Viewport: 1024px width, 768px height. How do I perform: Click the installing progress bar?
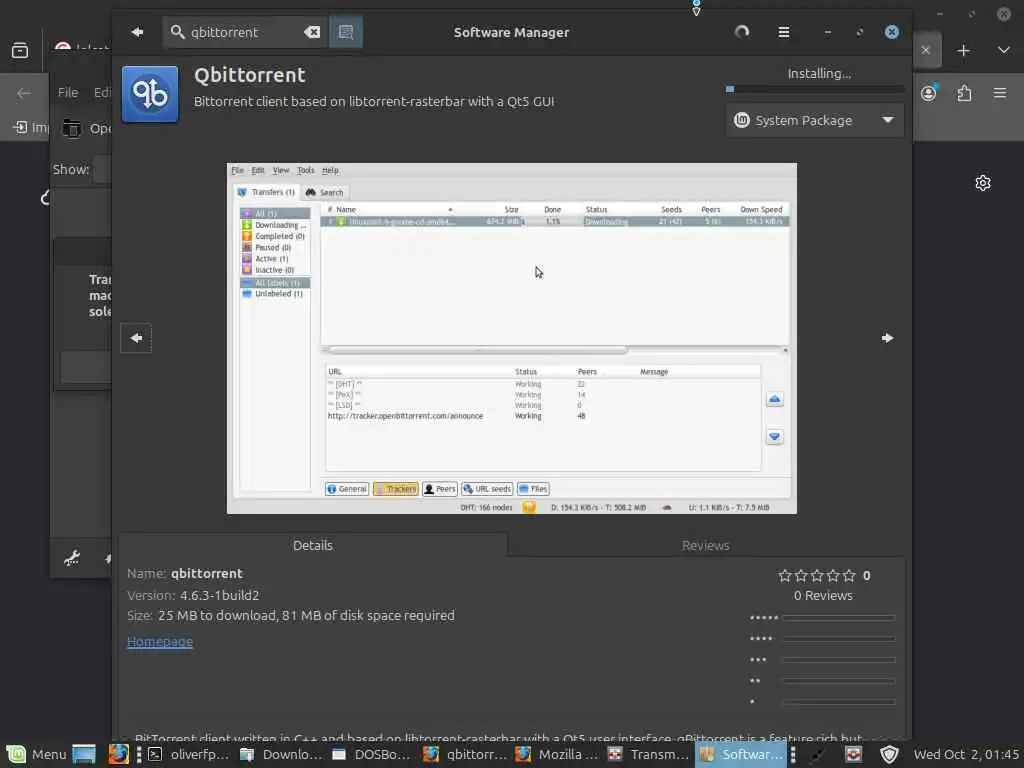coord(815,89)
